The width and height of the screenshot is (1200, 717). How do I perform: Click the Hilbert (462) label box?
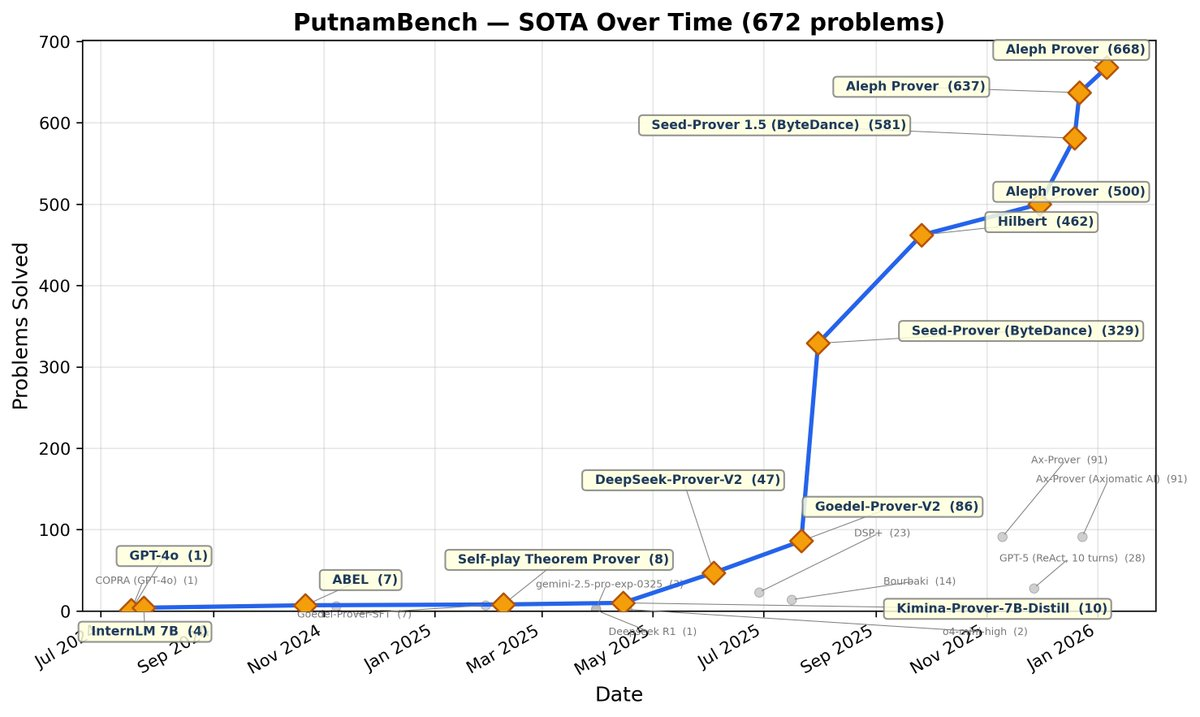pyautogui.click(x=1041, y=222)
